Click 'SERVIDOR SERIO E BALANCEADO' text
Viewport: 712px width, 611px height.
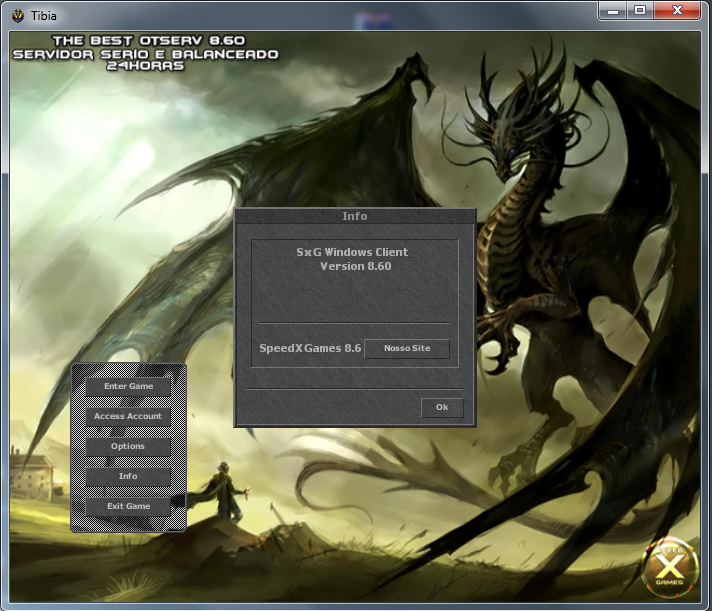(x=145, y=54)
